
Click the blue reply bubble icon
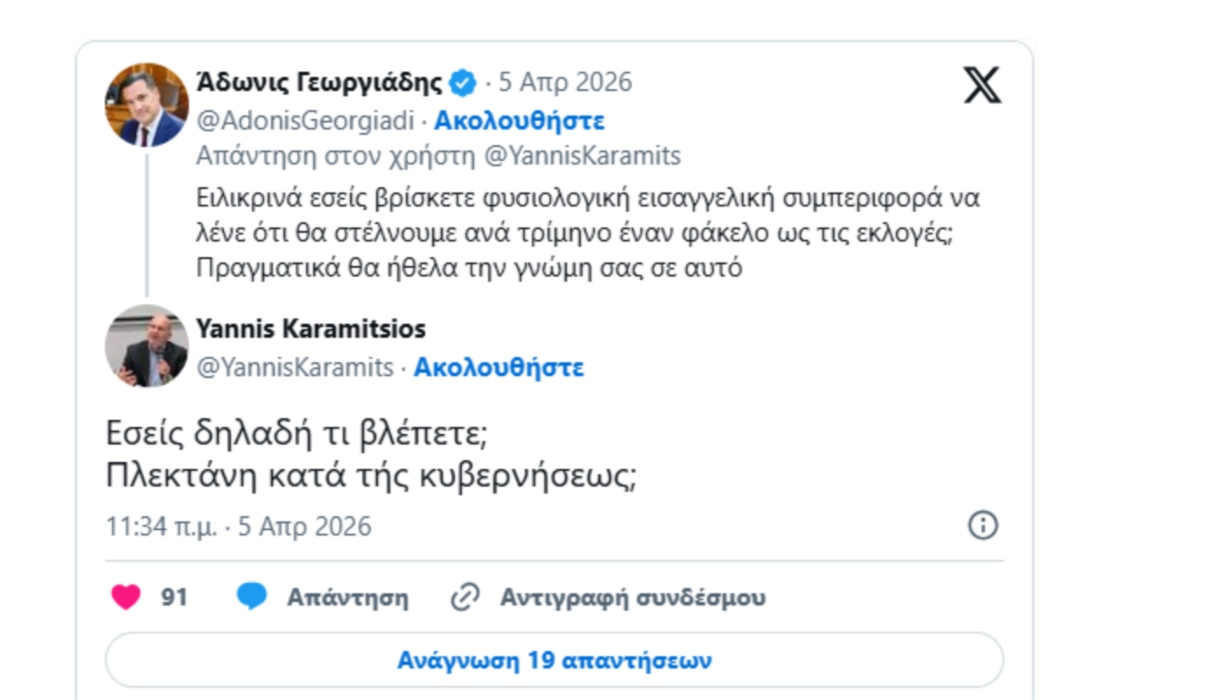click(x=252, y=597)
